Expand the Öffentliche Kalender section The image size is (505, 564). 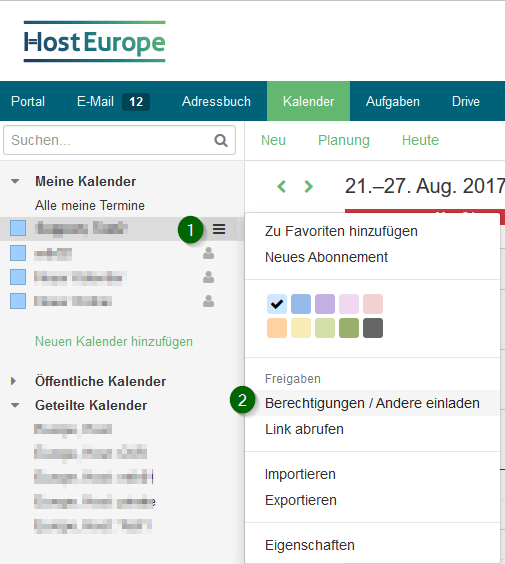[x=14, y=381]
